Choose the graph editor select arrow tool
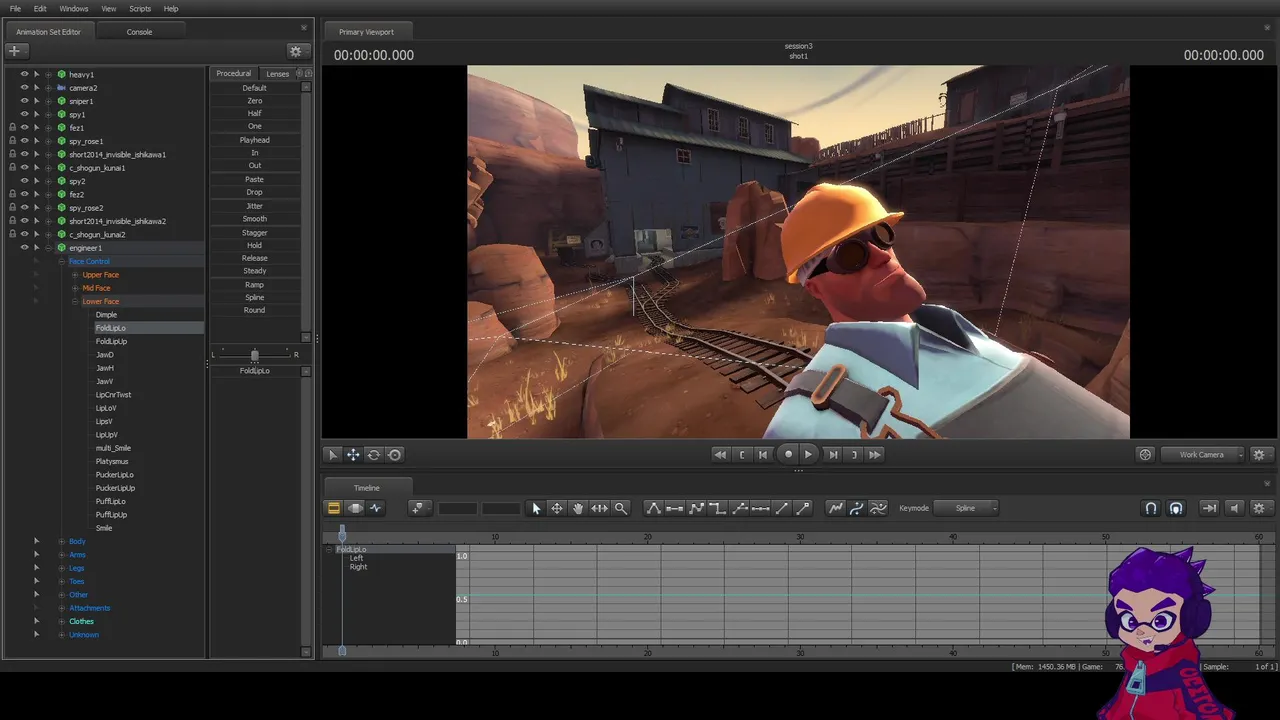The image size is (1280, 720). click(536, 508)
